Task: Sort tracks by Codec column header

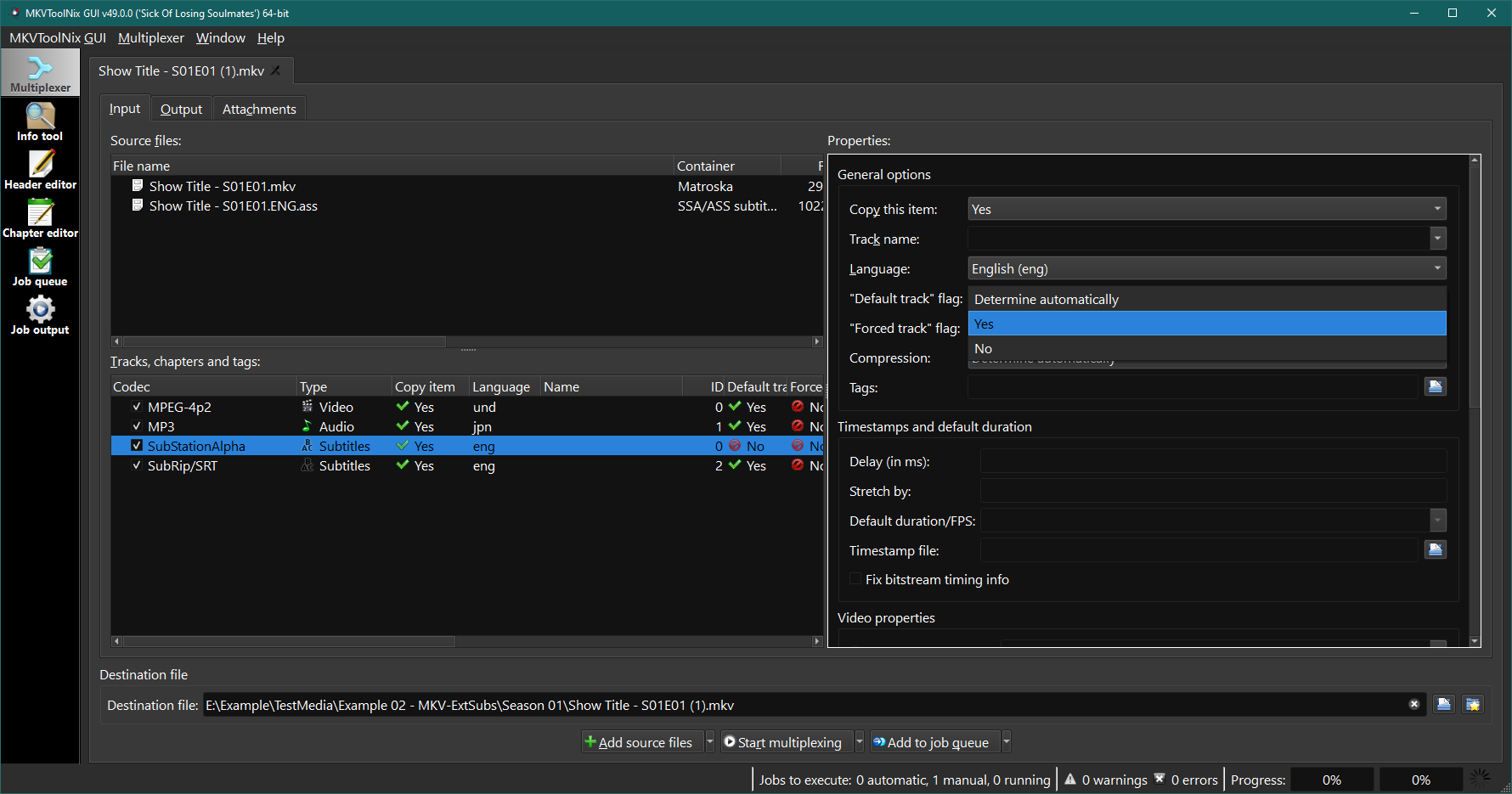Action: pyautogui.click(x=204, y=386)
